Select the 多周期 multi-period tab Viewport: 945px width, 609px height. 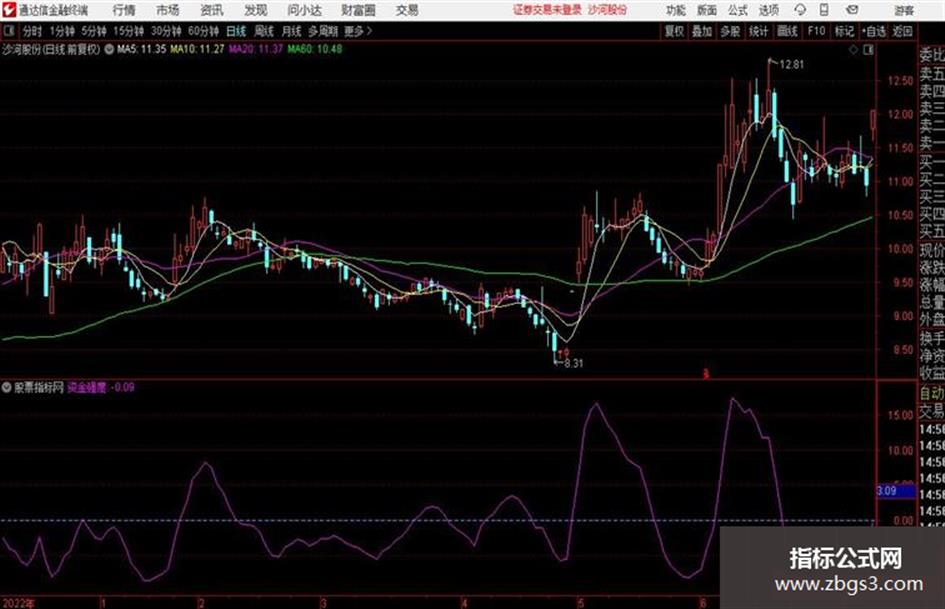tap(323, 31)
